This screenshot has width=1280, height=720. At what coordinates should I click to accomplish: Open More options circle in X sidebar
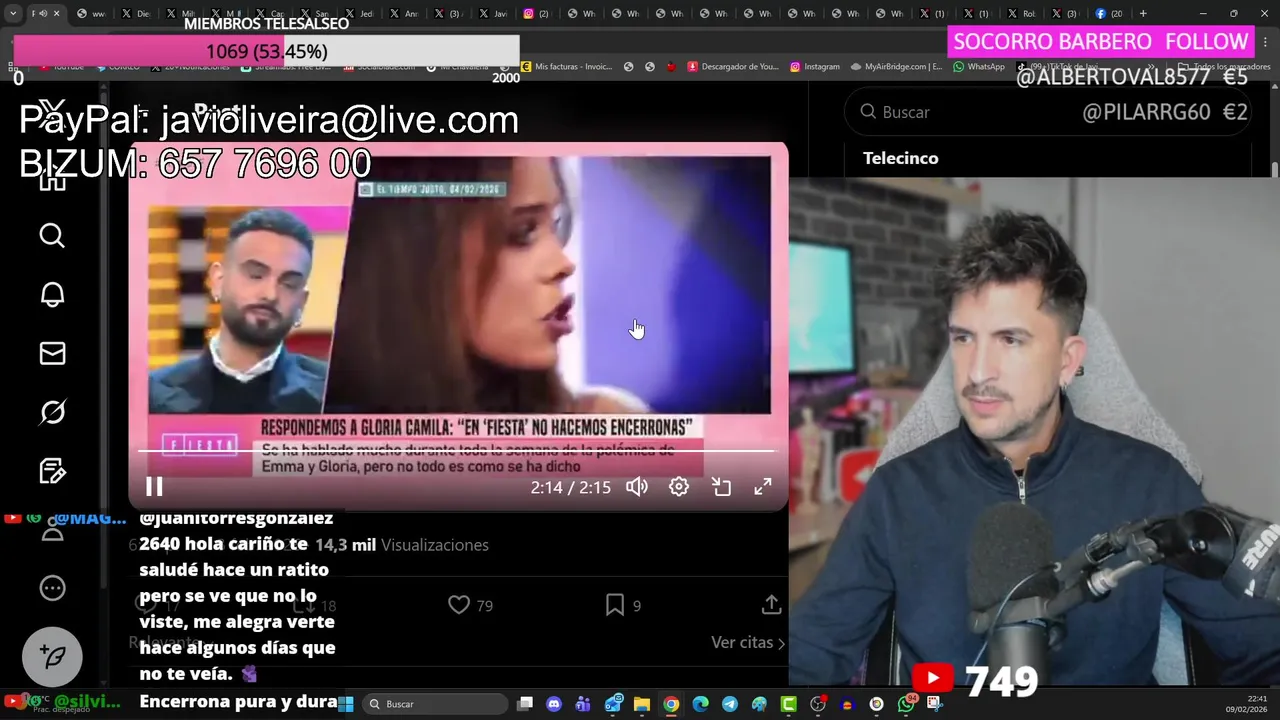coord(52,588)
